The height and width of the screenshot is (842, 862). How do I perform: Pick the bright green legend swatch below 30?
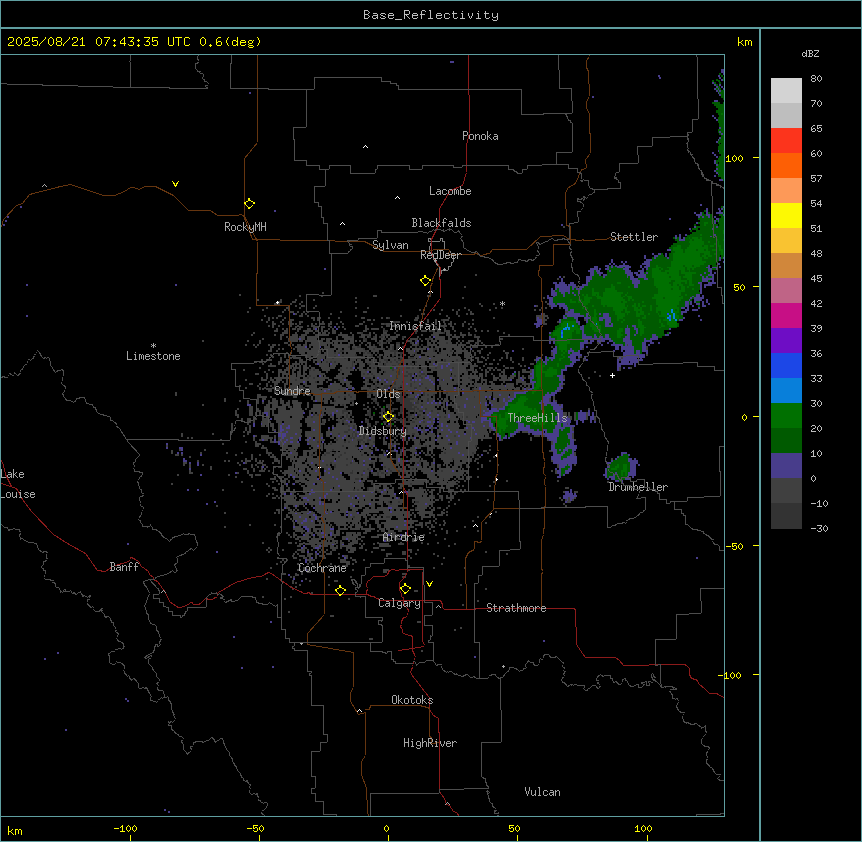pyautogui.click(x=786, y=416)
